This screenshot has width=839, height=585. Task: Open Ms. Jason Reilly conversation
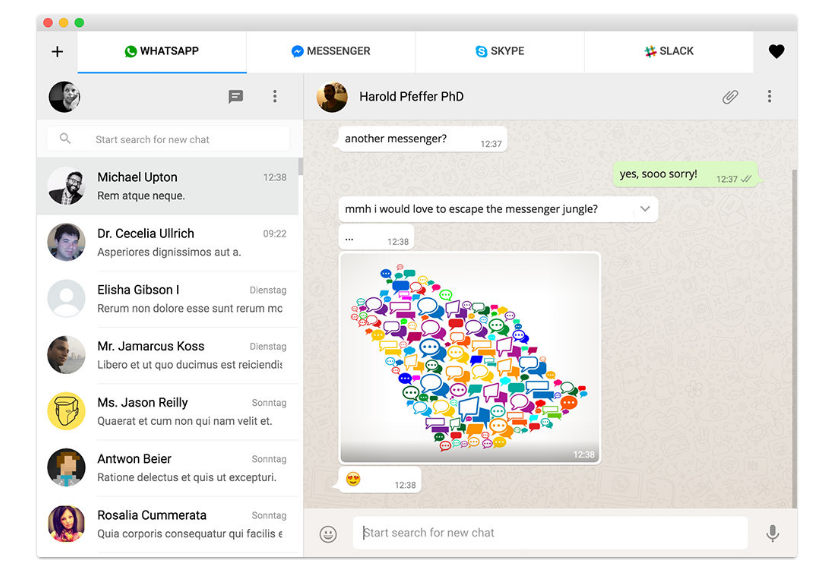167,412
